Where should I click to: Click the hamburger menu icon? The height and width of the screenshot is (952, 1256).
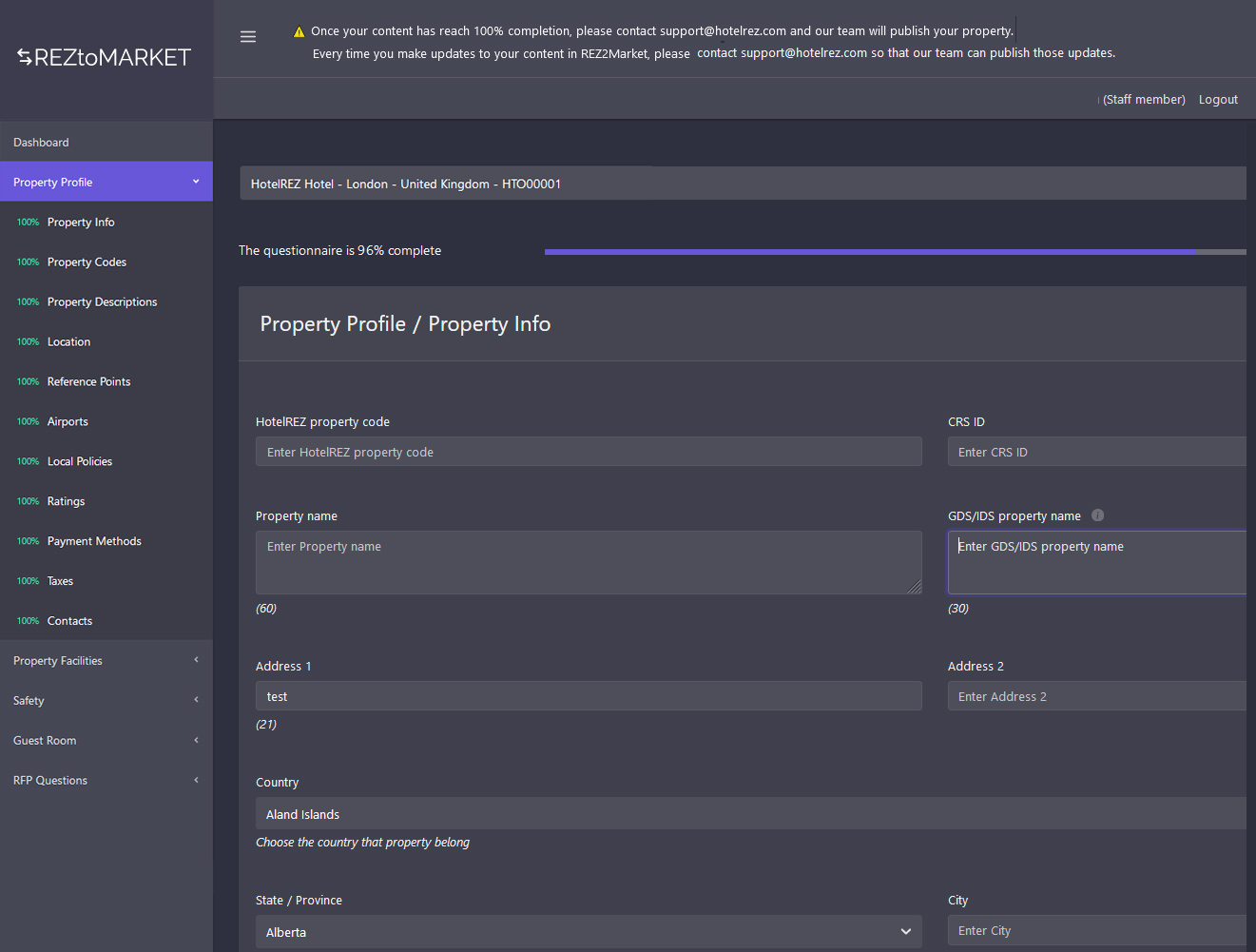coord(248,37)
